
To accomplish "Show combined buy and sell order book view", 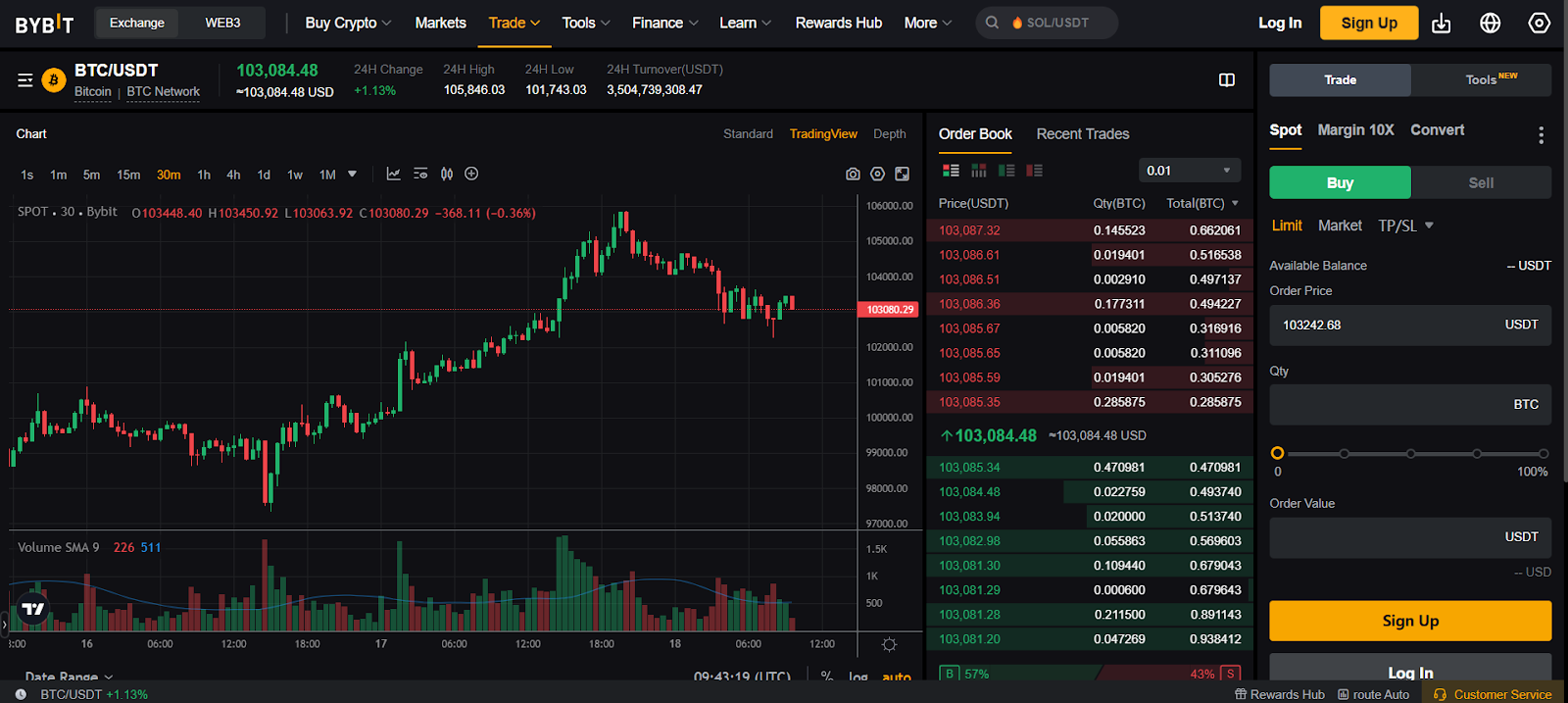I will 951,171.
